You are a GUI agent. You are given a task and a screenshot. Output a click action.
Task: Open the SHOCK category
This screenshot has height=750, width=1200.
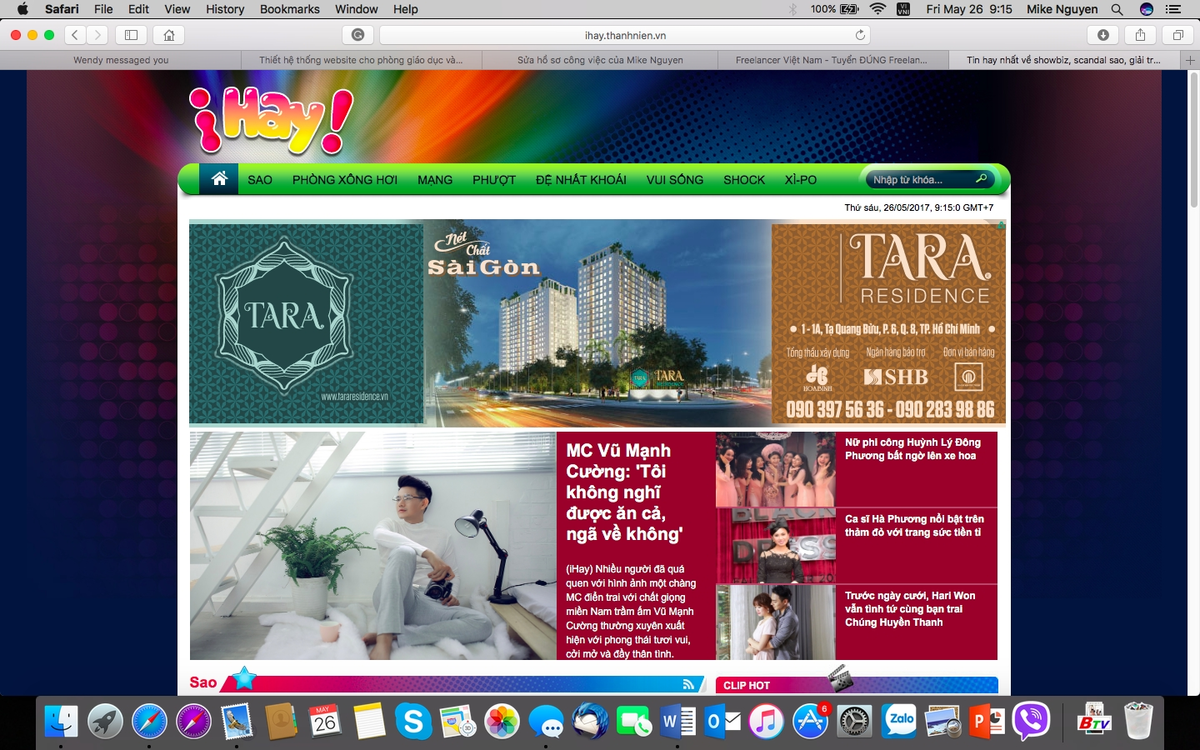(744, 180)
